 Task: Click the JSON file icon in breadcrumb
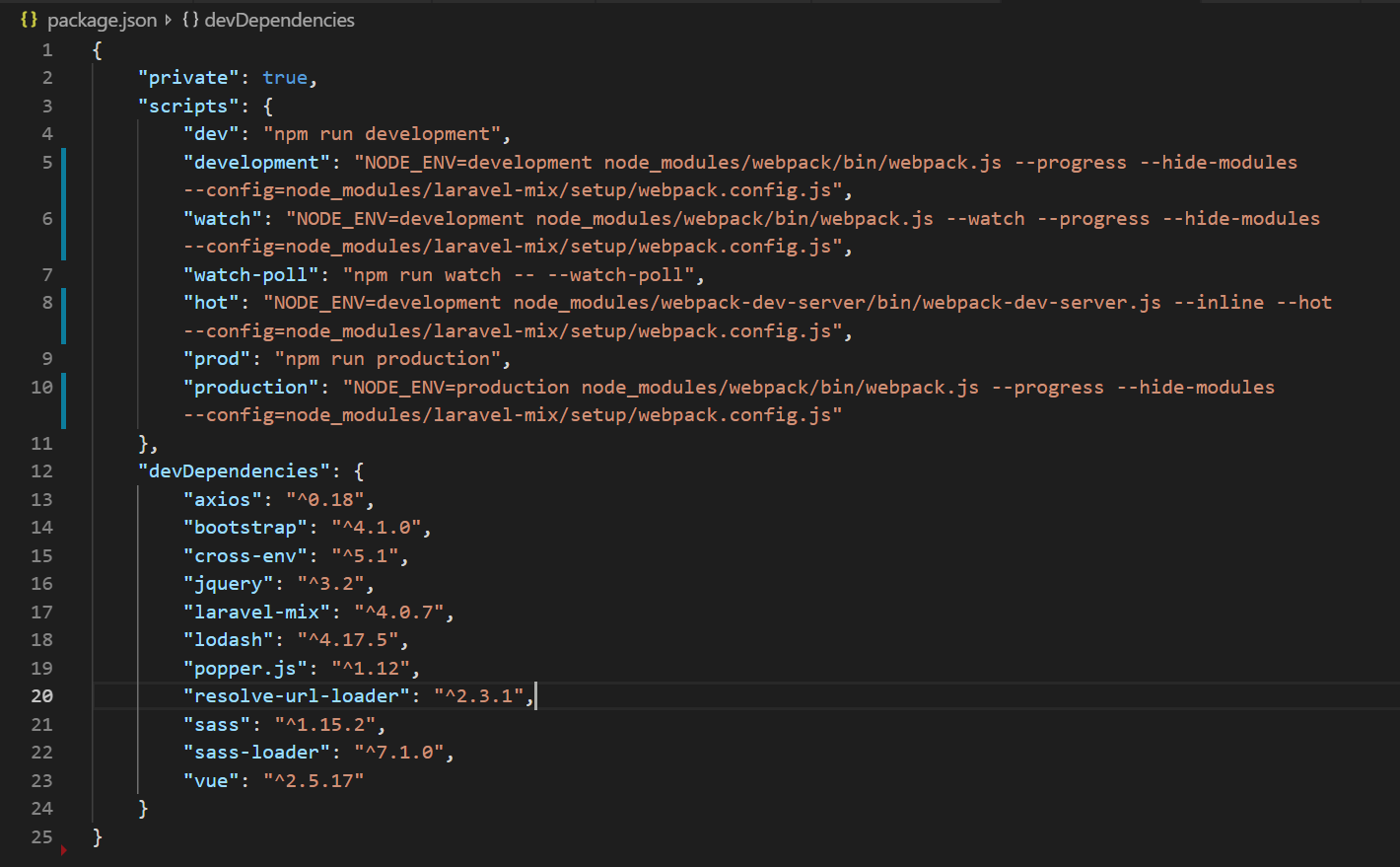pos(29,20)
